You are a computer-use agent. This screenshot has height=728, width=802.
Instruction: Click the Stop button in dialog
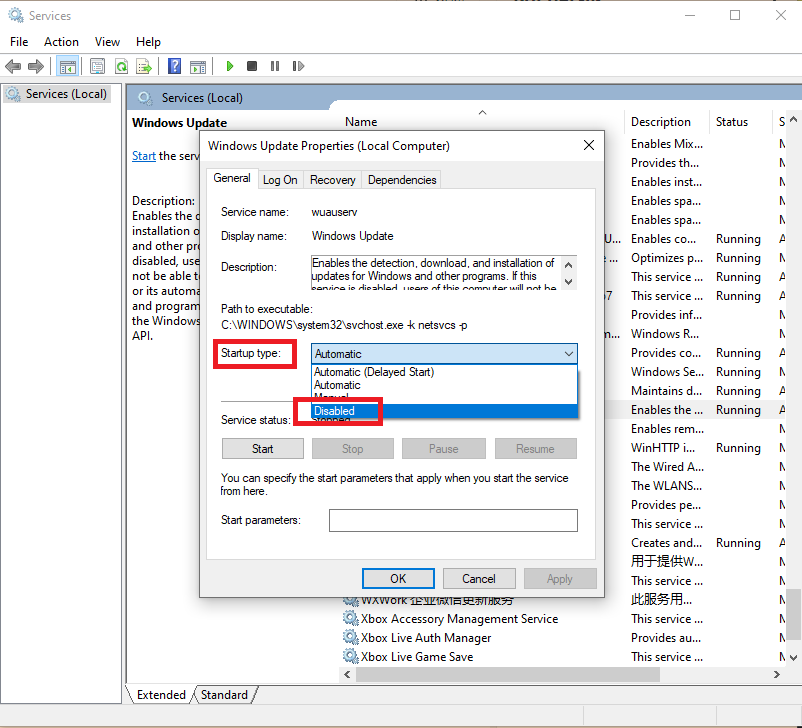(x=352, y=449)
